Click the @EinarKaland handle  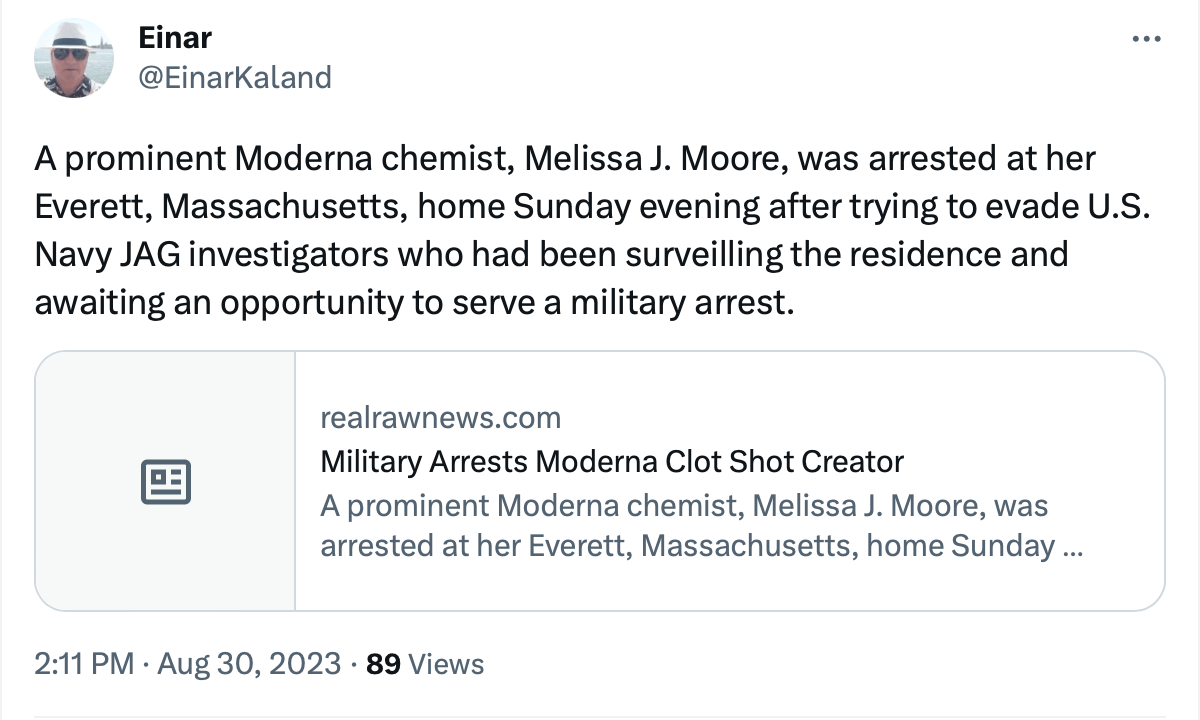(234, 77)
